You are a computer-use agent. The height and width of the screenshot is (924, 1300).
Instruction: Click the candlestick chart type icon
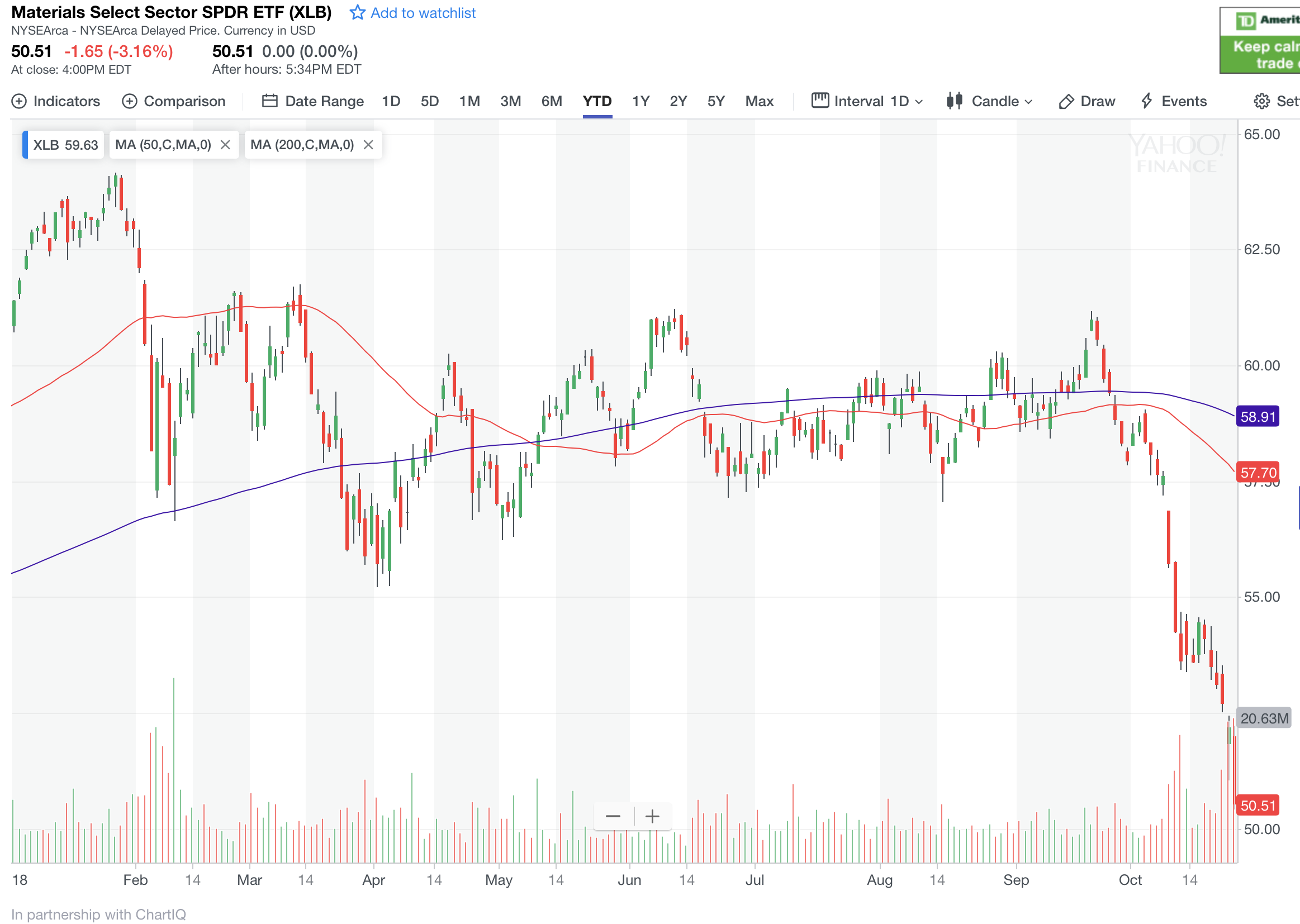click(x=955, y=101)
